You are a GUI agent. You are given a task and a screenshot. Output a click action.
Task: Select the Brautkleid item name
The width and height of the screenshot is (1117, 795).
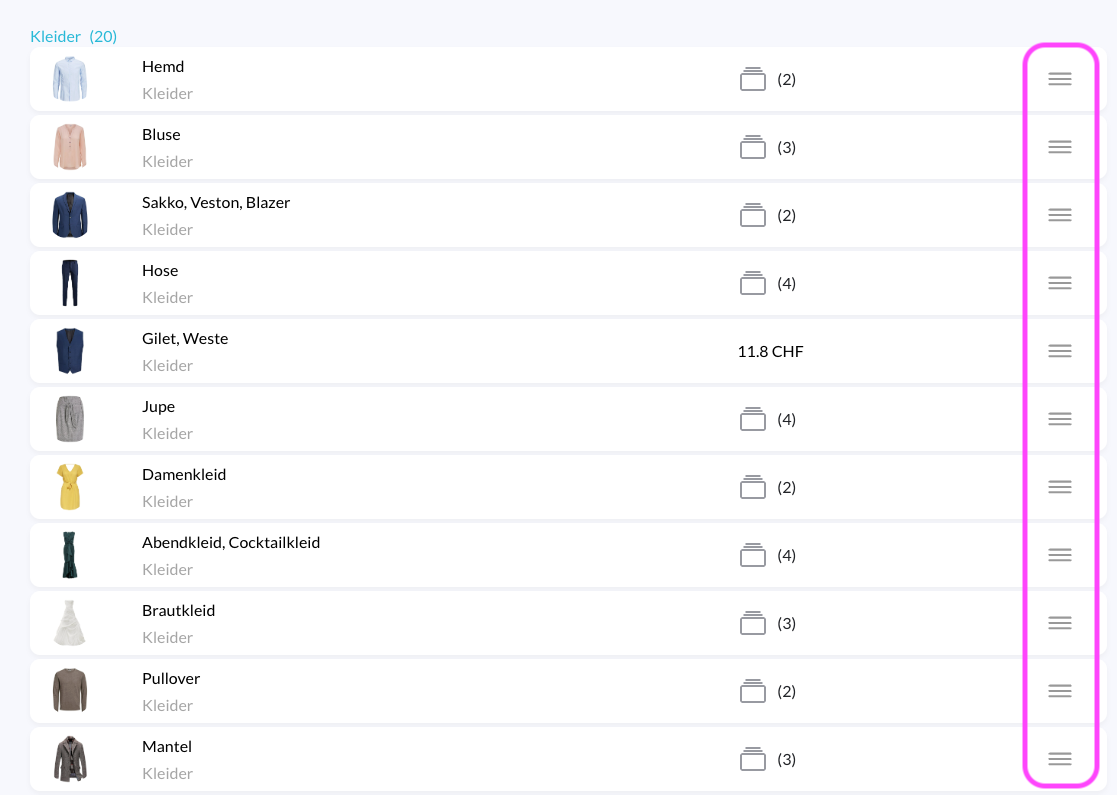point(178,610)
